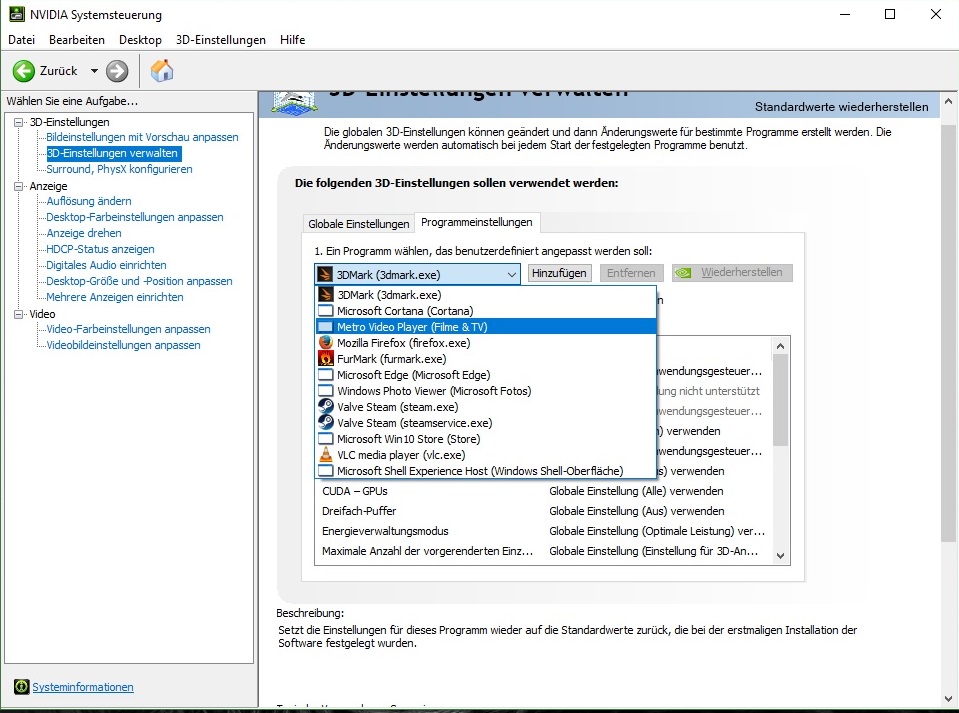This screenshot has height=713, width=959.
Task: Click the Entfernen button
Action: (x=631, y=273)
